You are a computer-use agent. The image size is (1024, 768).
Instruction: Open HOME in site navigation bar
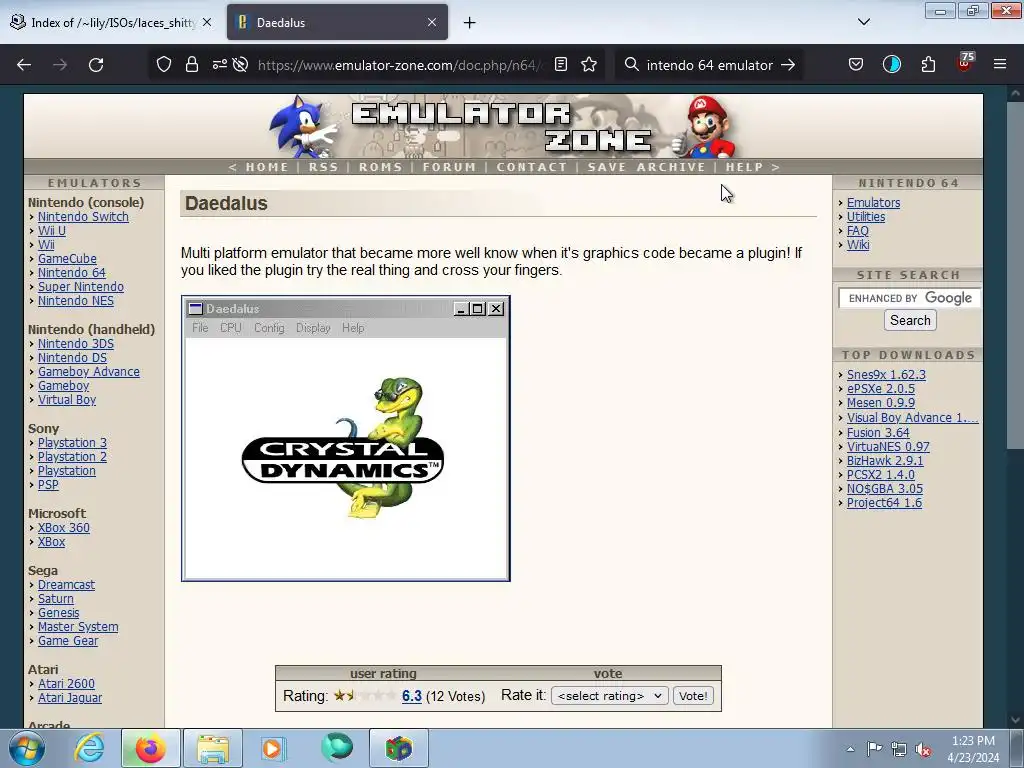click(267, 167)
